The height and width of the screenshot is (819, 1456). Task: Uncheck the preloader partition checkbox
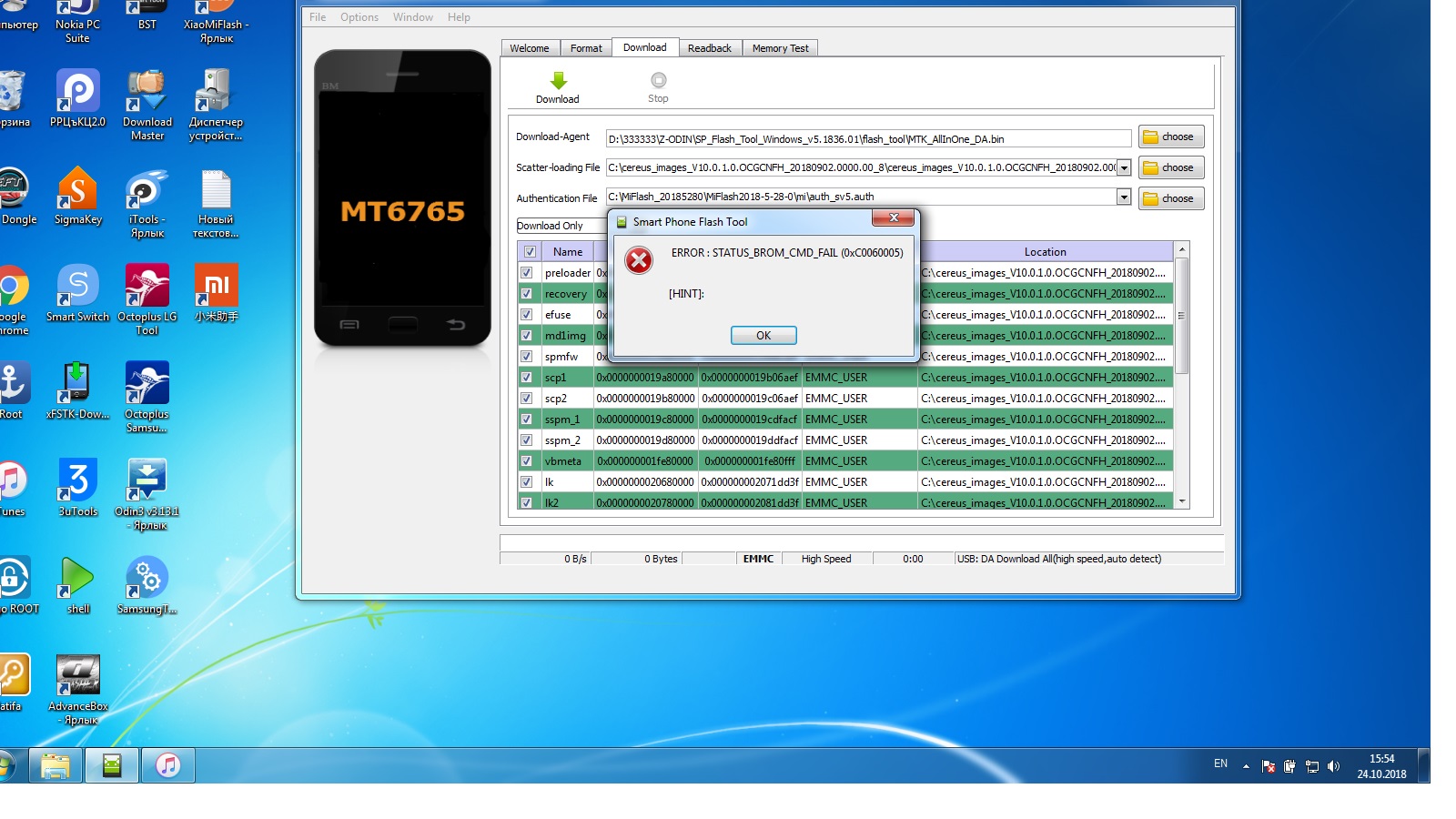[x=526, y=273]
